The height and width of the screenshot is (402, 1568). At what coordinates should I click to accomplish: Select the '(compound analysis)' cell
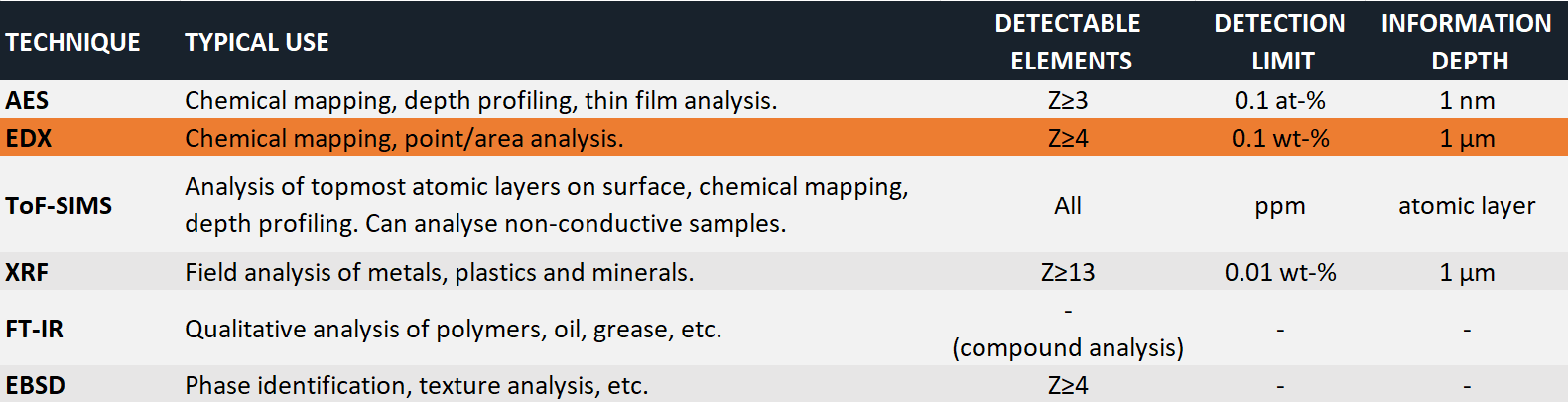click(1068, 347)
